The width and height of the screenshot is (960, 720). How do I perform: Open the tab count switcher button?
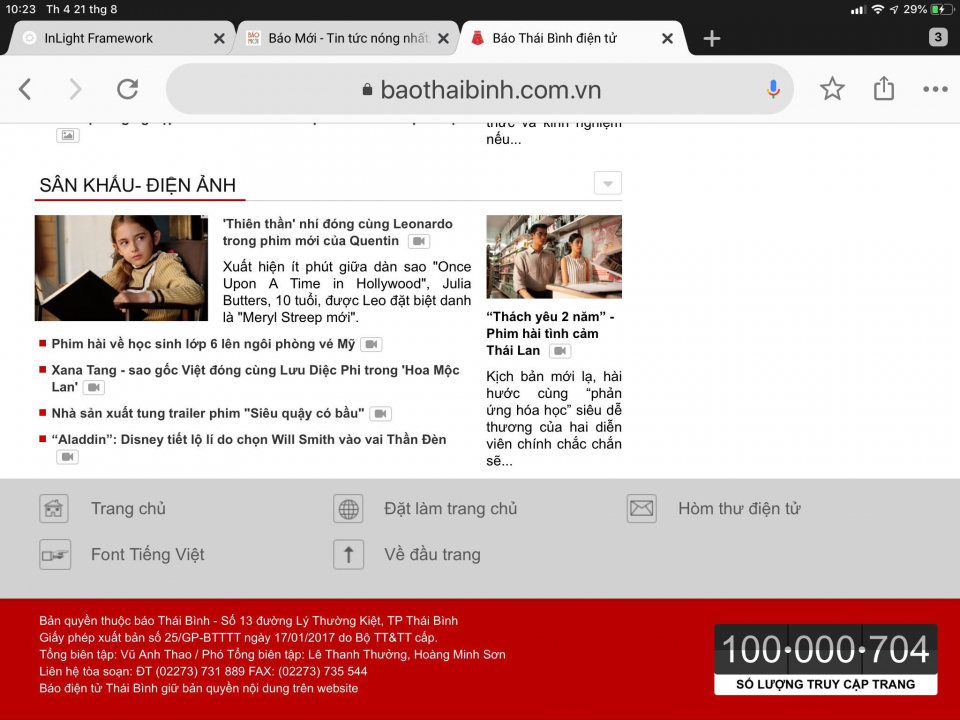[x=937, y=38]
